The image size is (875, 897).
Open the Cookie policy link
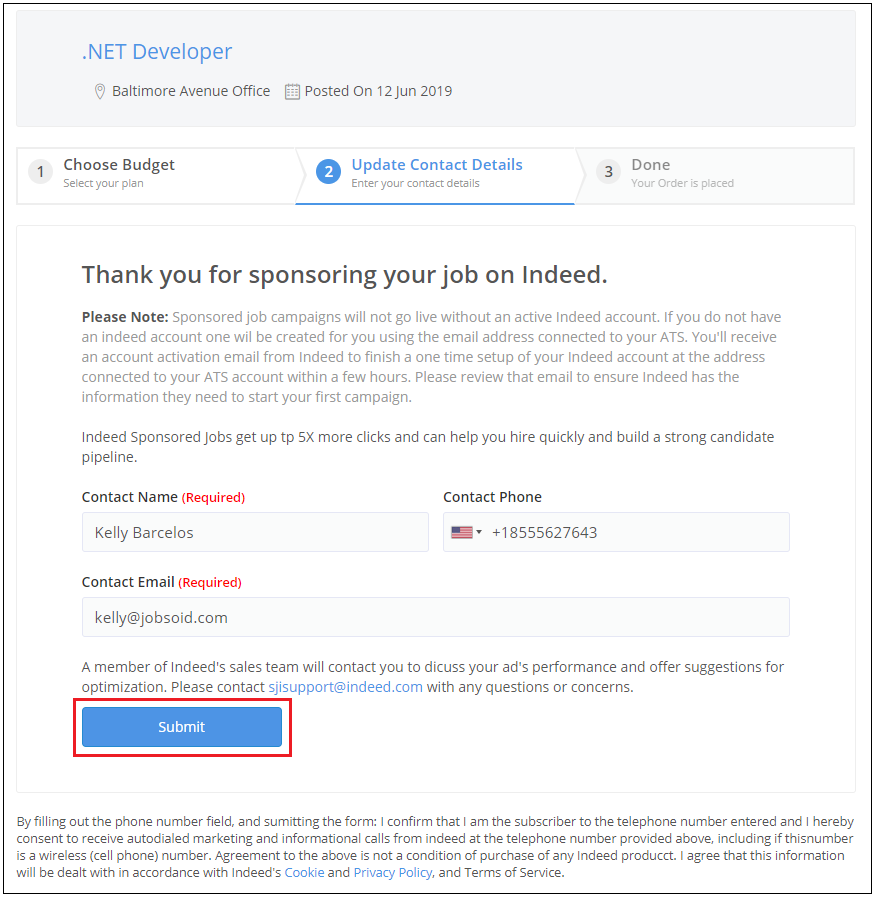304,872
